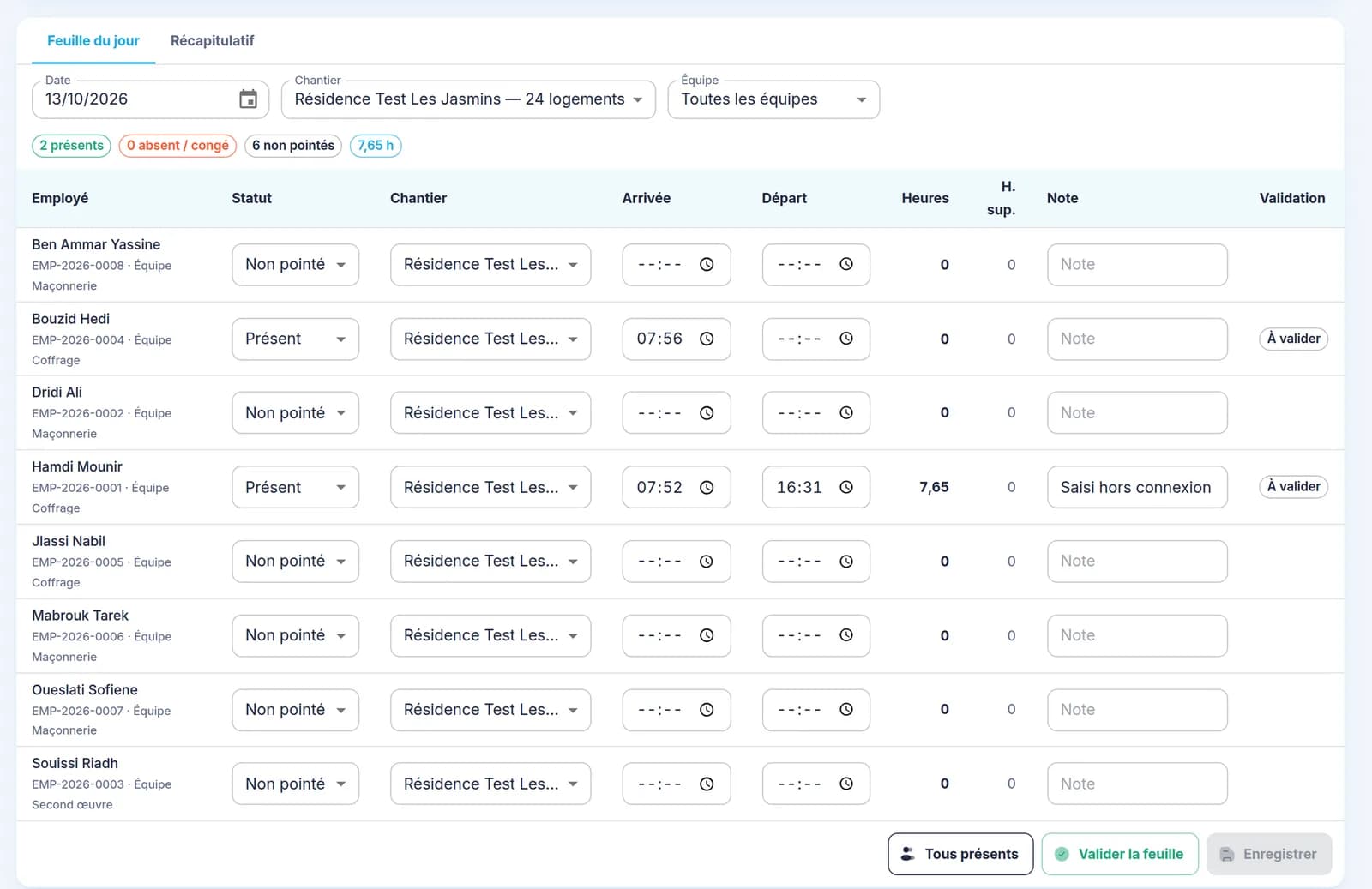Open status dropdown for Mabrouk Tarek
The width and height of the screenshot is (1372, 889).
click(295, 635)
